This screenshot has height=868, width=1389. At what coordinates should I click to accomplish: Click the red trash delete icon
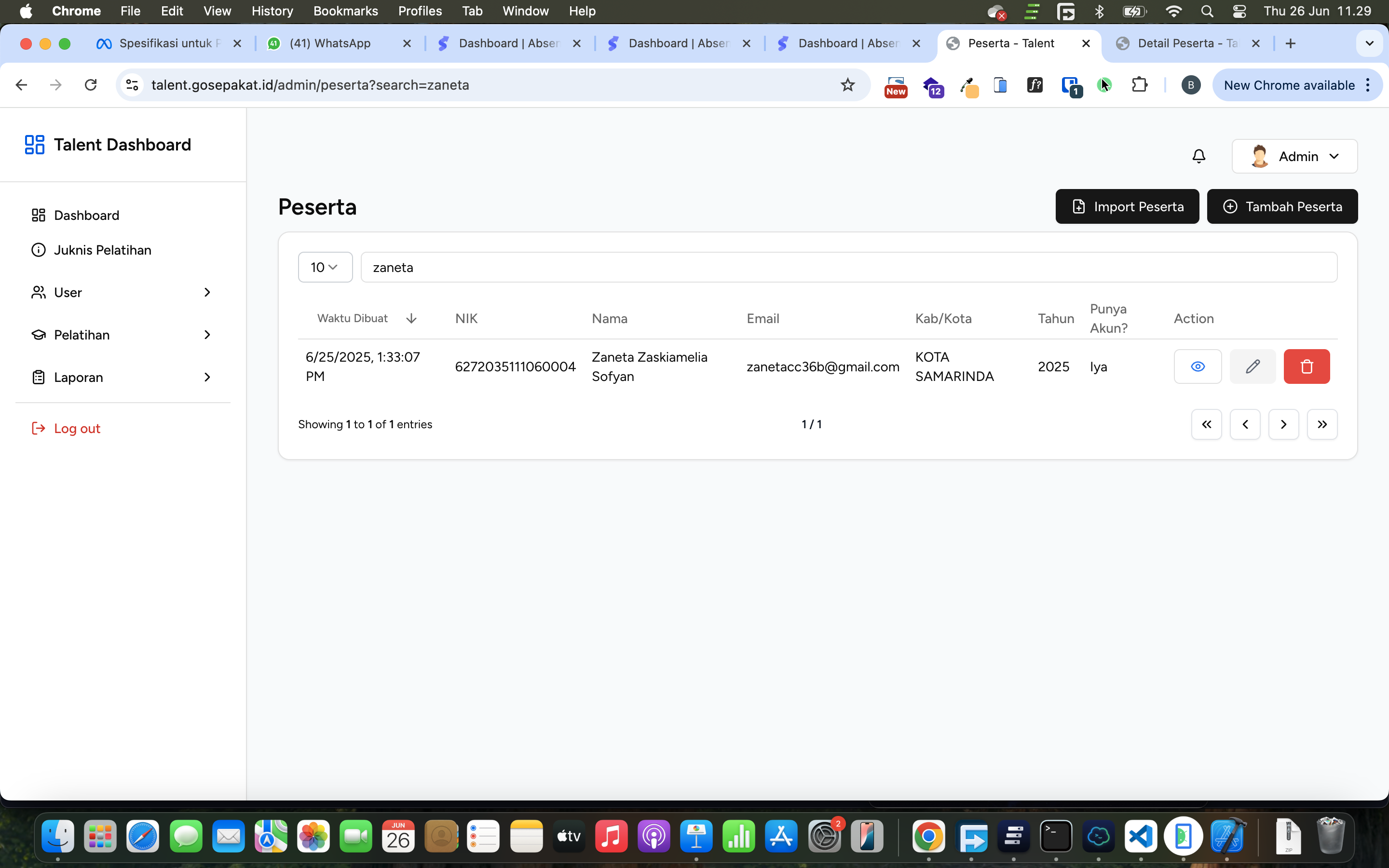(1307, 366)
